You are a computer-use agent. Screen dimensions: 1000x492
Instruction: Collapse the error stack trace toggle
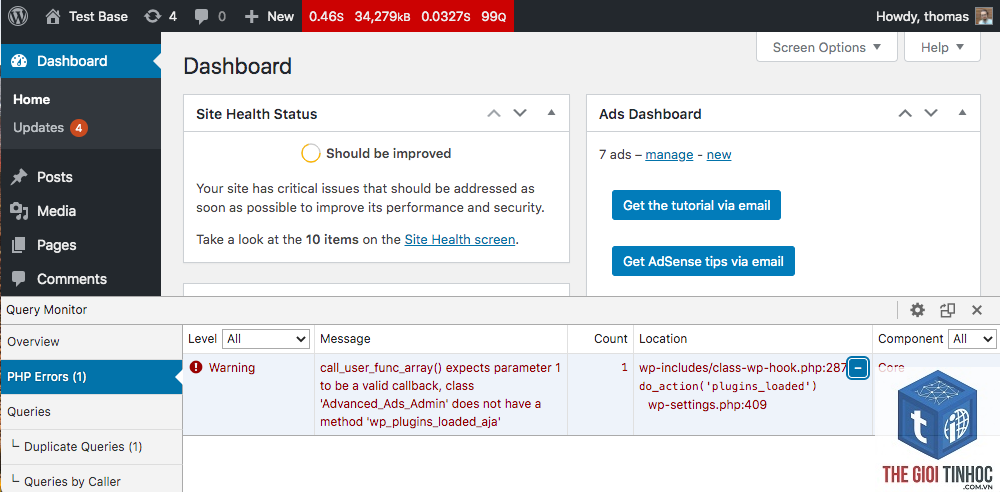[x=858, y=368]
